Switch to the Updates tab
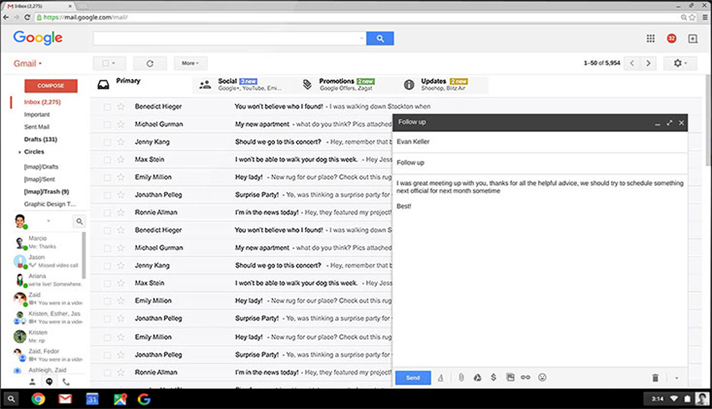Image resolution: width=712 pixels, height=409 pixels. (x=443, y=84)
